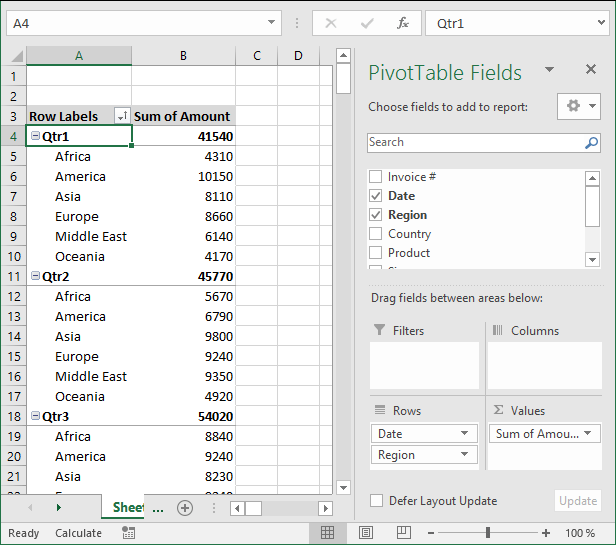The width and height of the screenshot is (616, 545).
Task: Select the Africa cell under Qtr3
Action: (79, 436)
